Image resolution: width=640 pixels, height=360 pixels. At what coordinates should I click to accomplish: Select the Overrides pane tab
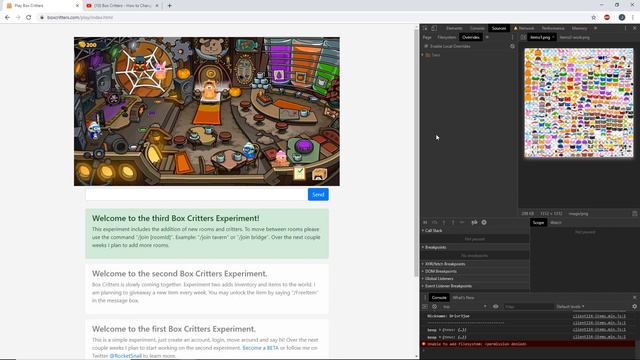click(x=471, y=37)
